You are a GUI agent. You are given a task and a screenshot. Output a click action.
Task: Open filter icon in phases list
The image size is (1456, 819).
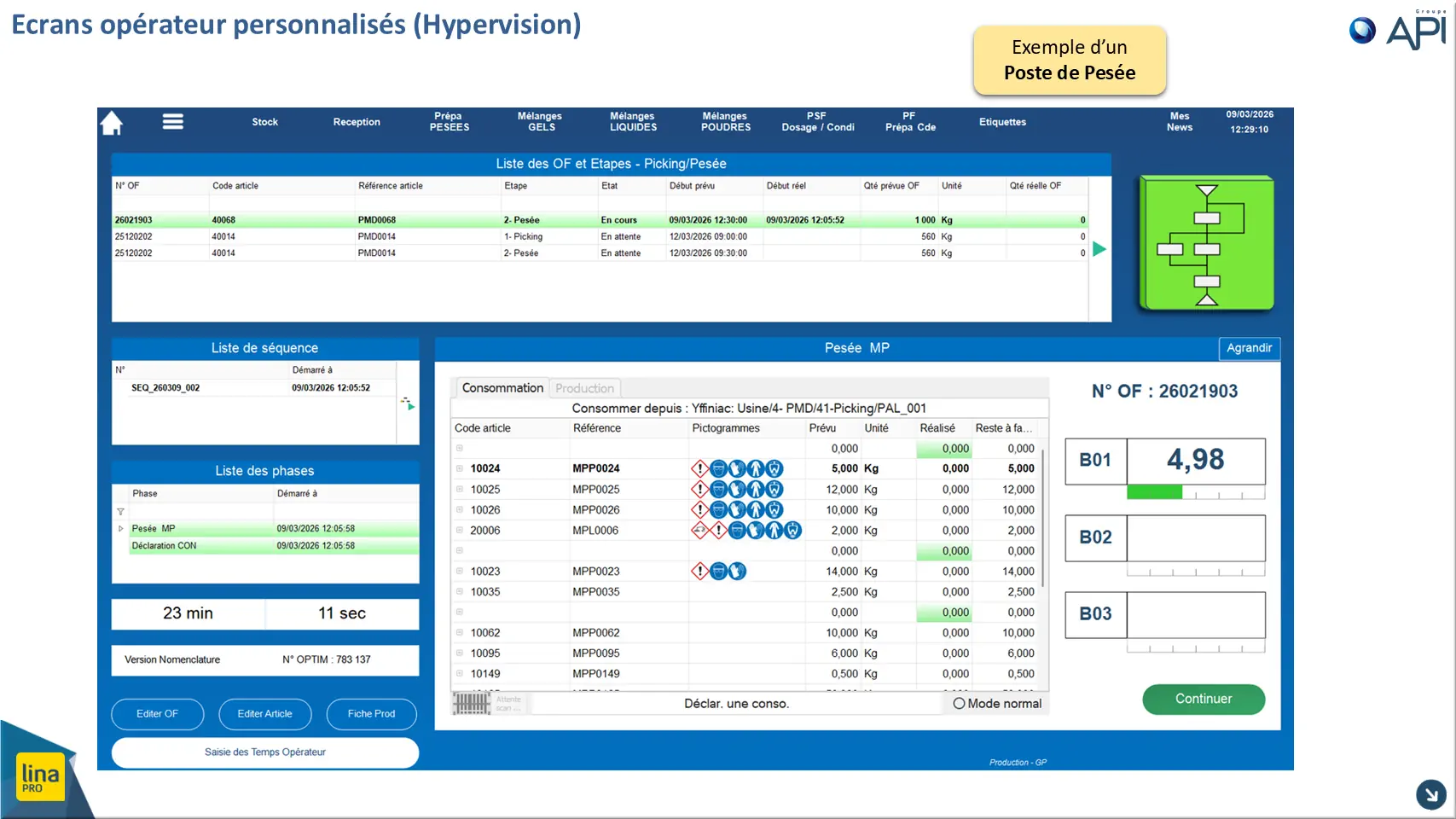click(x=120, y=512)
